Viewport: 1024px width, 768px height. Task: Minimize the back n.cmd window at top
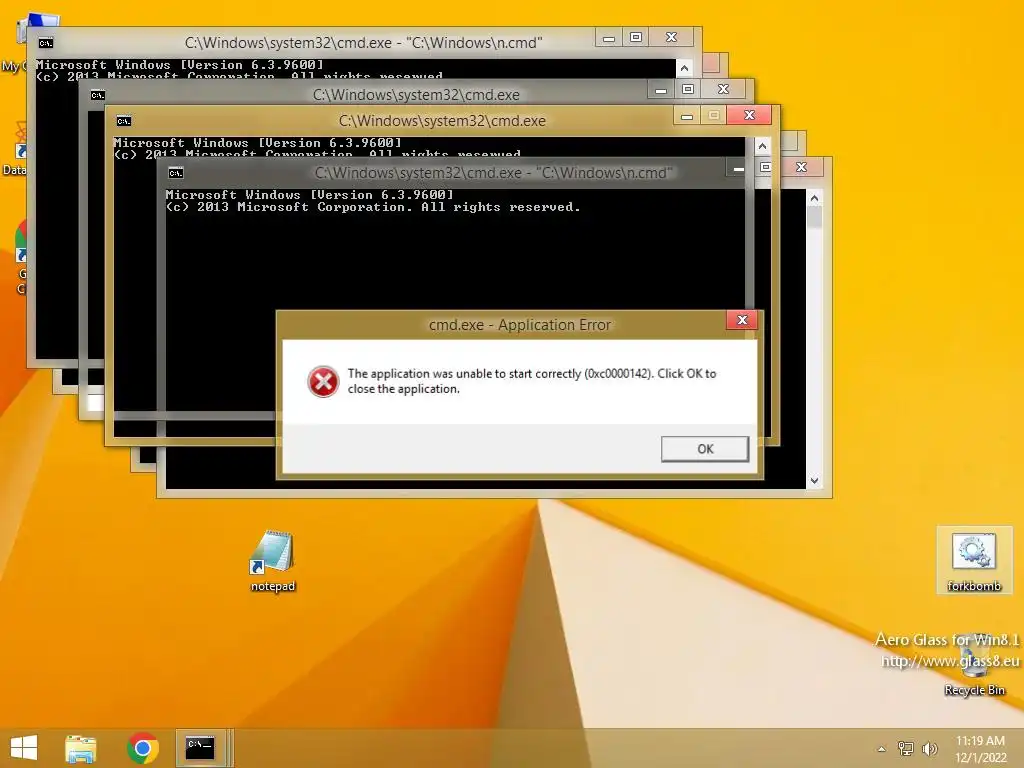tap(609, 38)
